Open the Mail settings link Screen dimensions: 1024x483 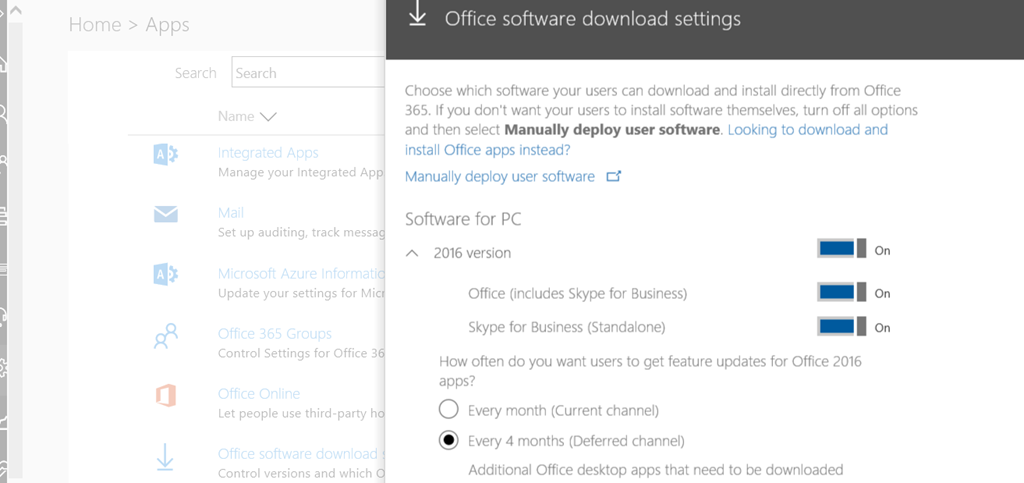(x=231, y=213)
